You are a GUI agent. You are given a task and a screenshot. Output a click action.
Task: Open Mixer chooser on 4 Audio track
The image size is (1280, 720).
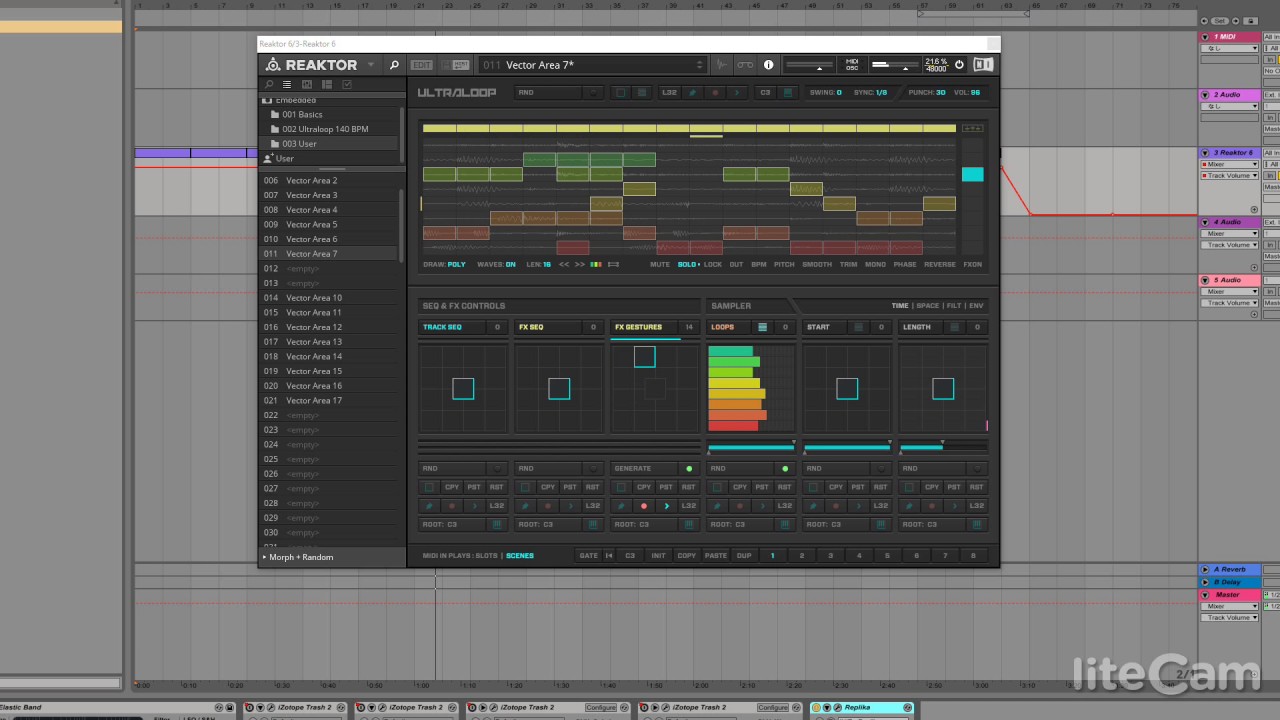[x=1229, y=234]
